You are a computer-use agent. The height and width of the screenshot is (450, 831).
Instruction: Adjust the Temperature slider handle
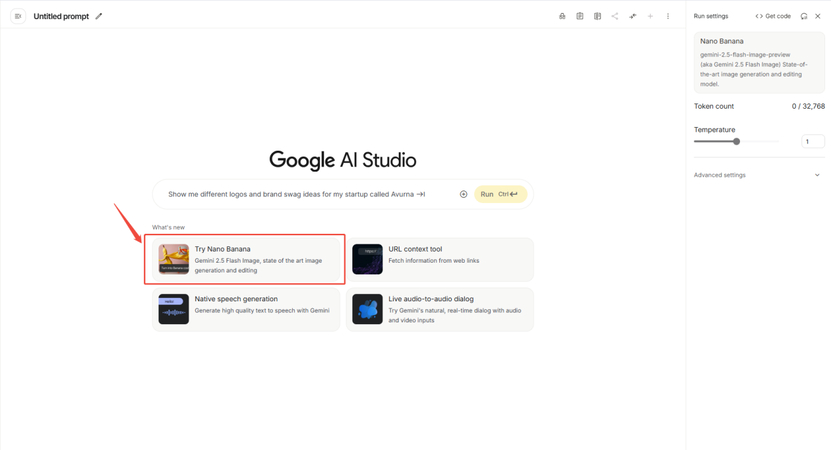[x=737, y=142]
